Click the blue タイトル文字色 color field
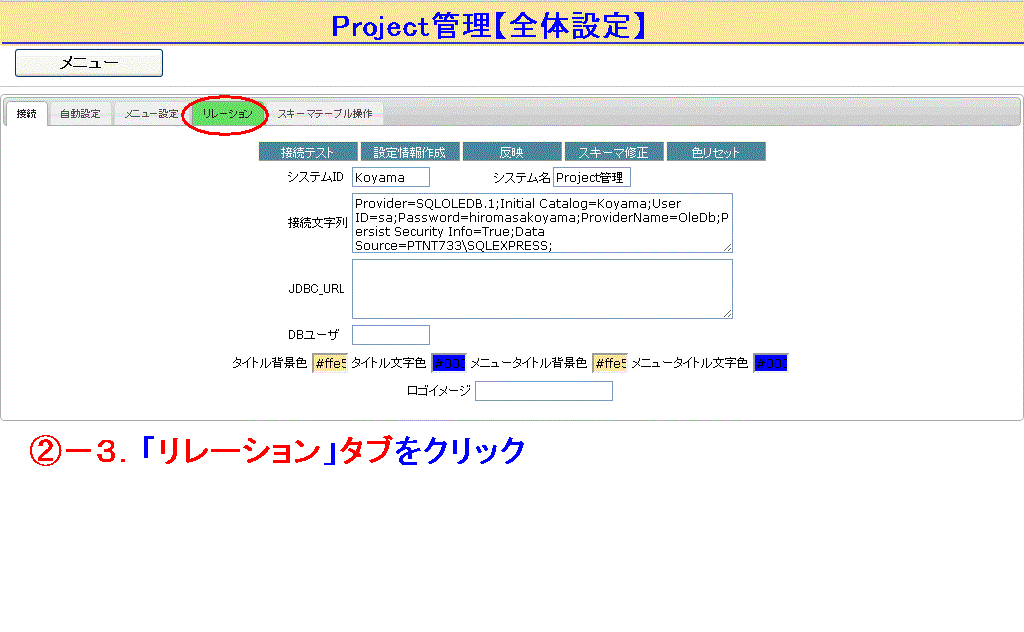Image resolution: width=1024 pixels, height=632 pixels. [x=449, y=363]
